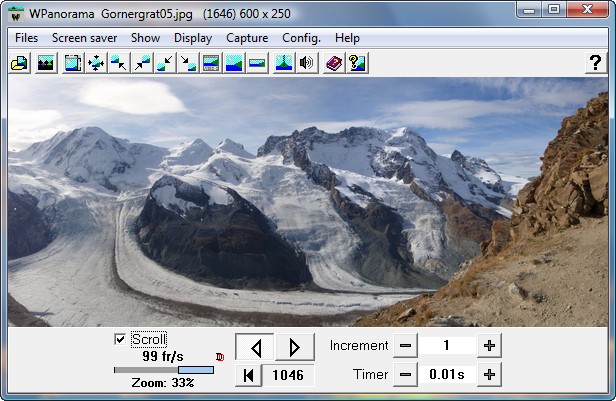
Task: Click the small red icon beside frame rate
Action: tap(220, 356)
